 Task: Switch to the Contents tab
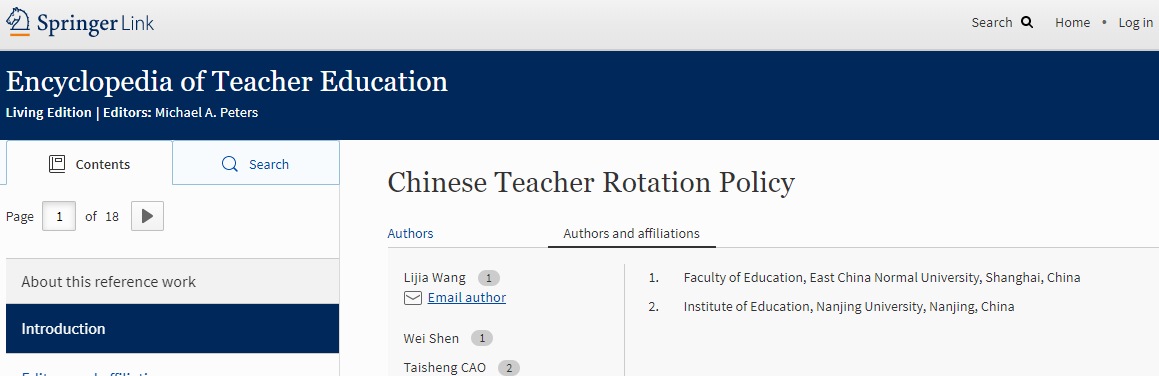[89, 163]
